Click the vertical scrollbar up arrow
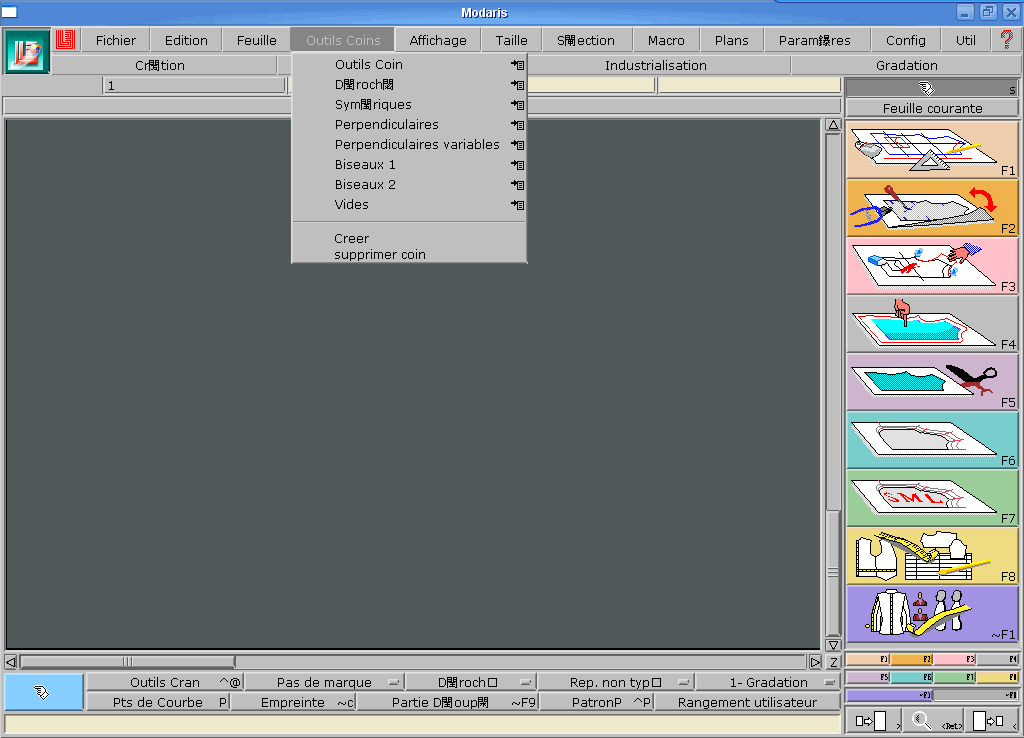 [x=833, y=125]
